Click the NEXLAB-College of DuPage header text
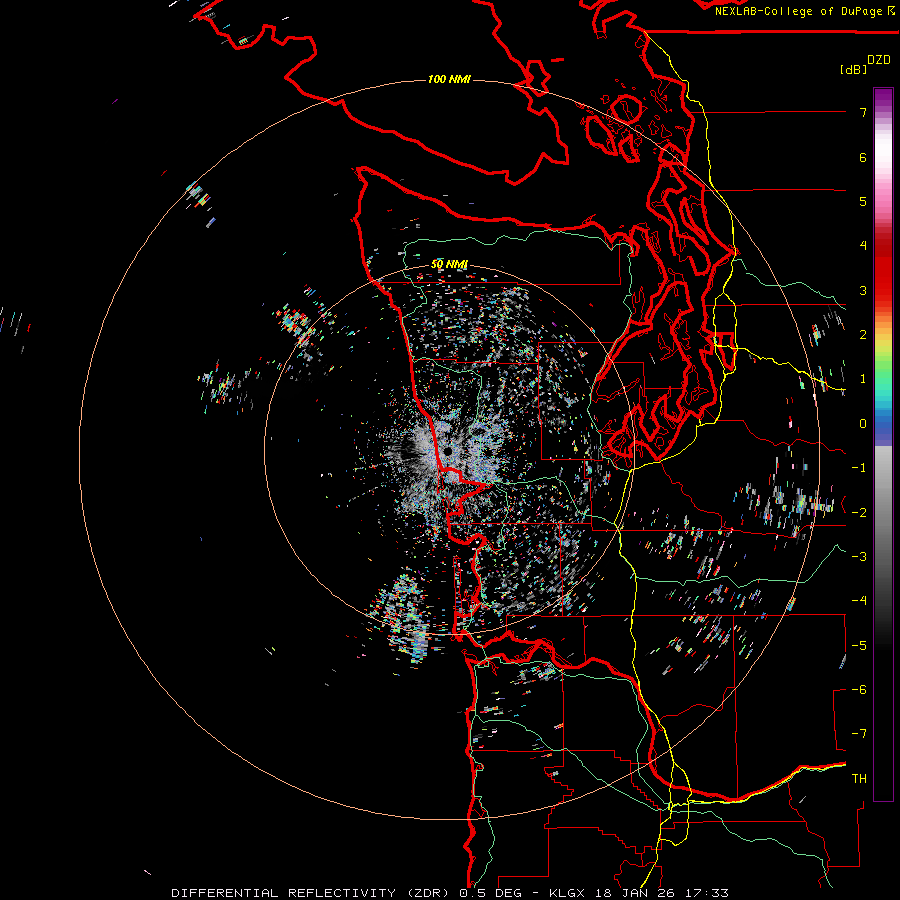 coord(801,11)
